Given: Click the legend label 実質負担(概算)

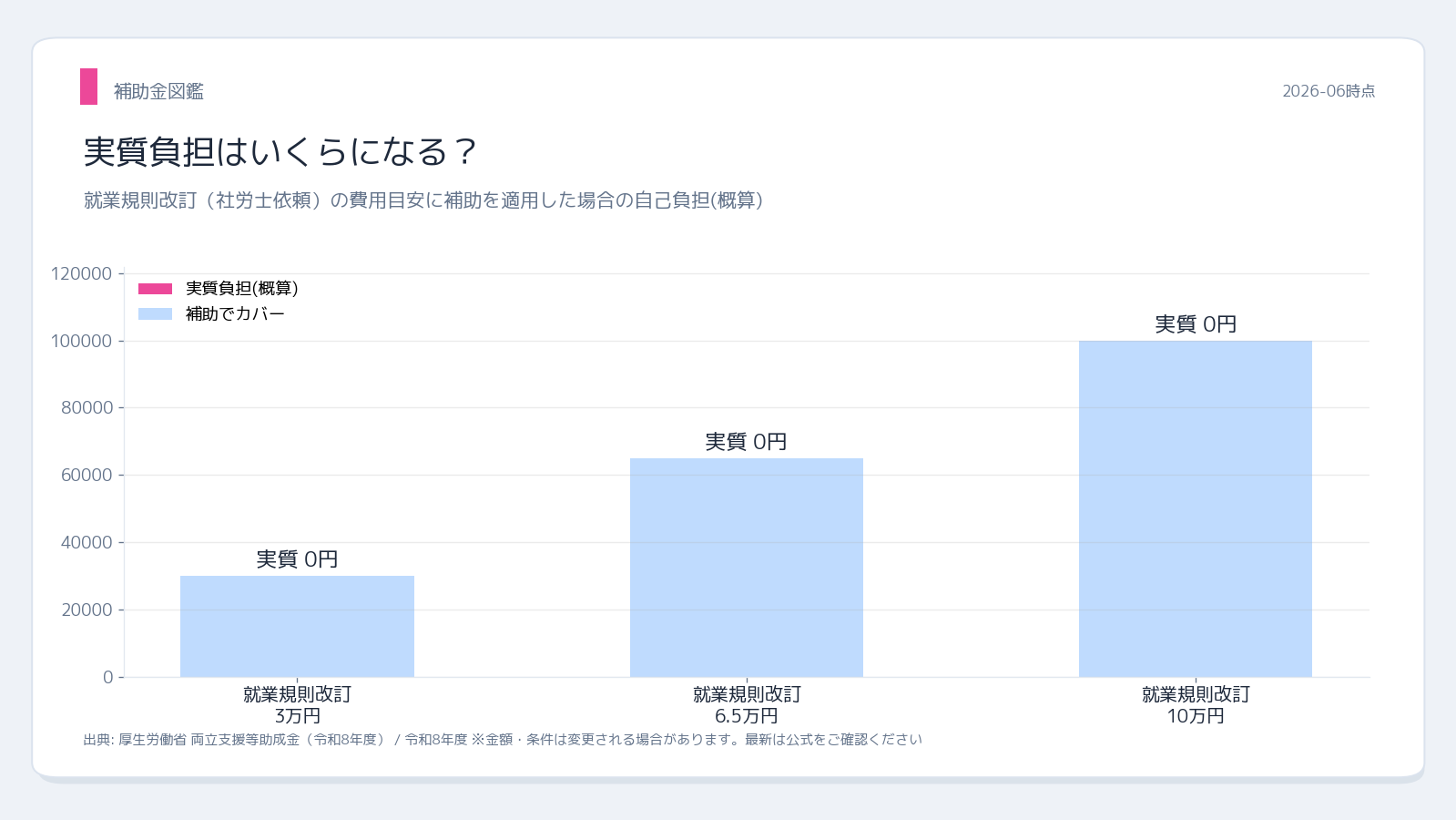Looking at the screenshot, I should tap(242, 289).
